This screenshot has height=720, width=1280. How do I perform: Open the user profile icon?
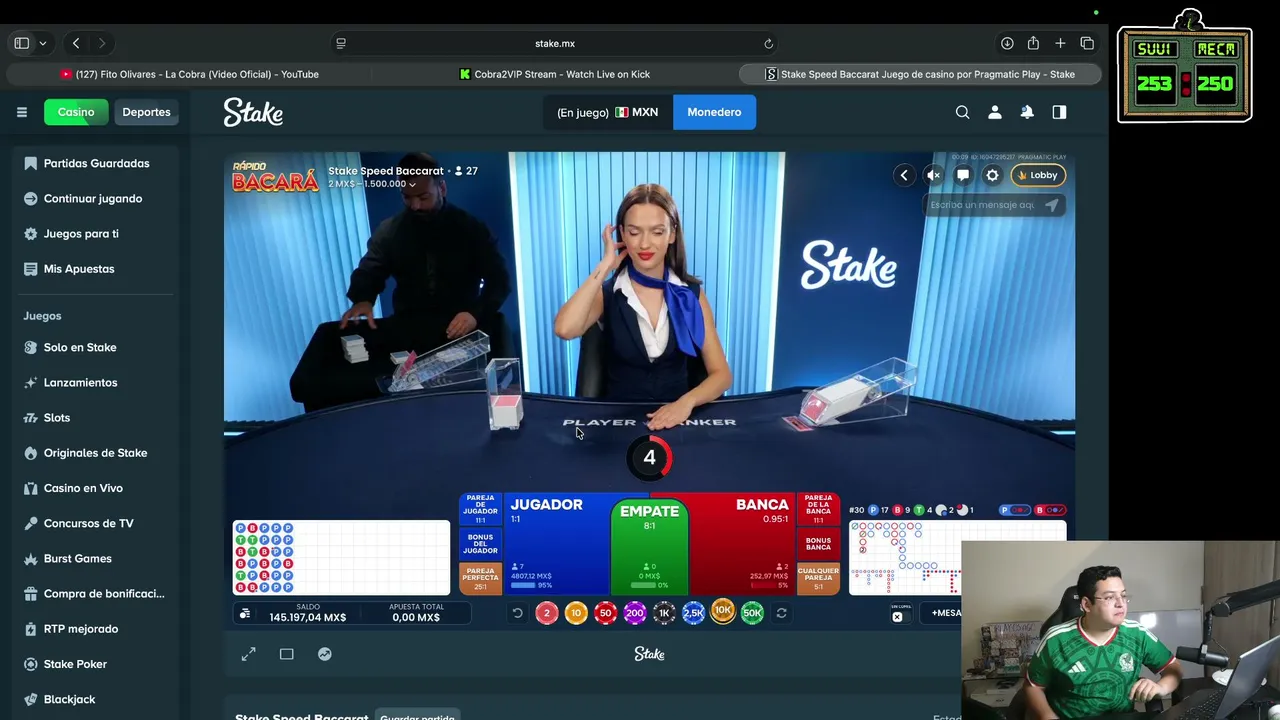pyautogui.click(x=994, y=112)
